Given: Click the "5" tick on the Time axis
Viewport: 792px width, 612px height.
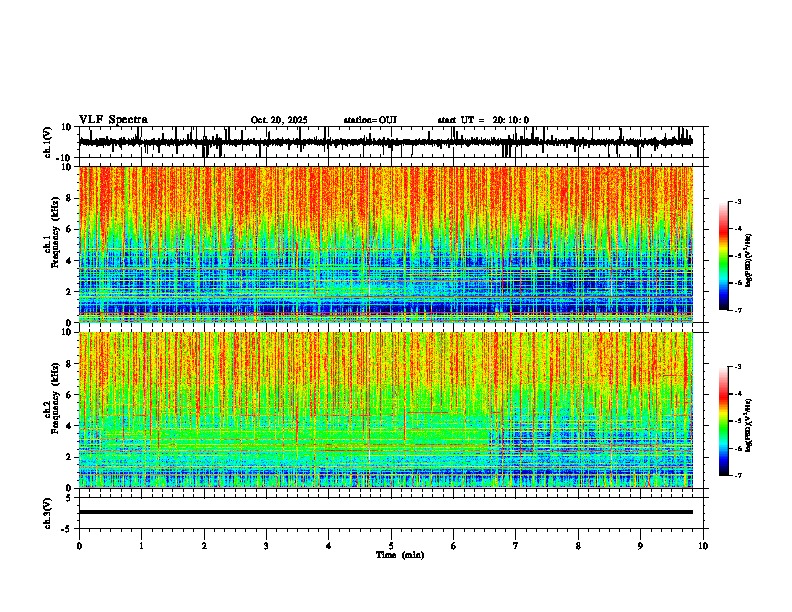Looking at the screenshot, I should pyautogui.click(x=391, y=546).
